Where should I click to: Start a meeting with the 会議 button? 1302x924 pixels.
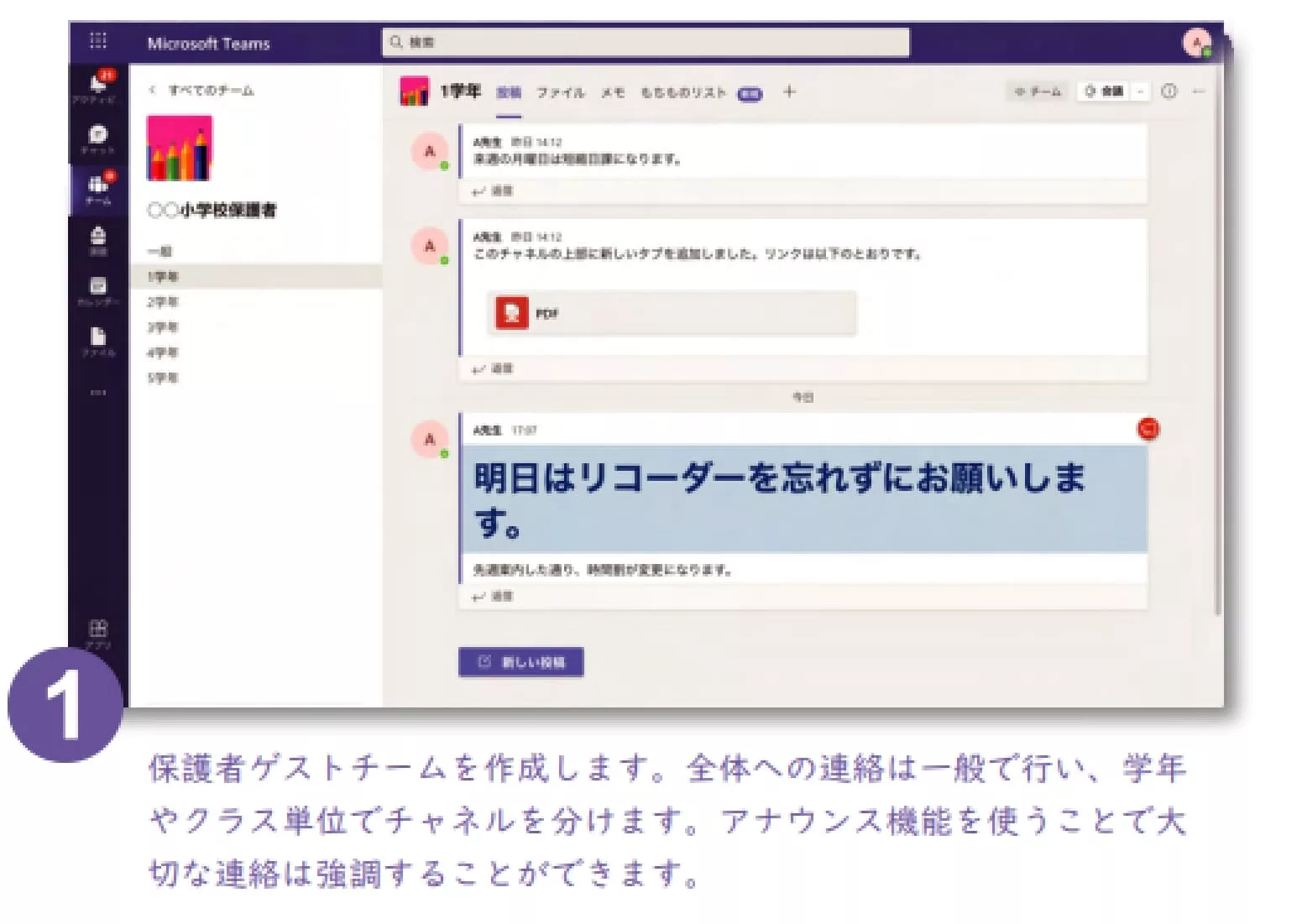(1104, 91)
